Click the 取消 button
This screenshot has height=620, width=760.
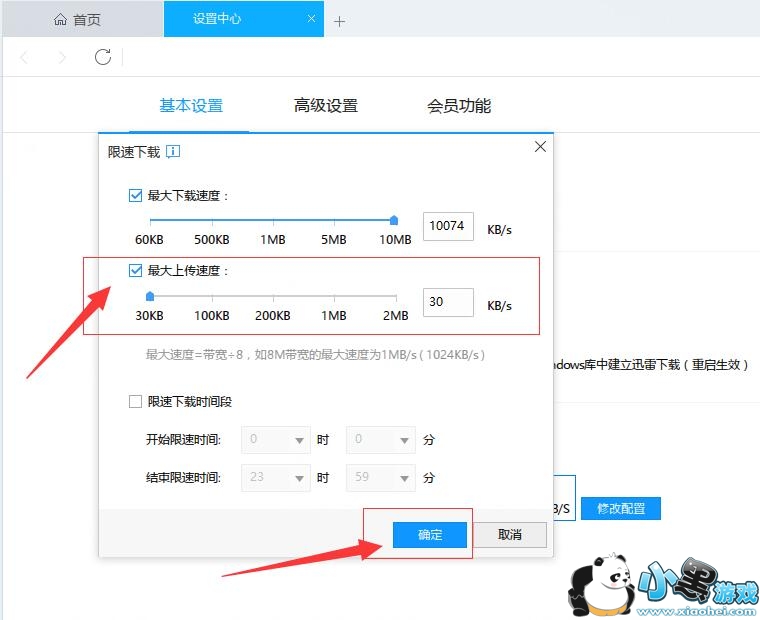click(509, 535)
